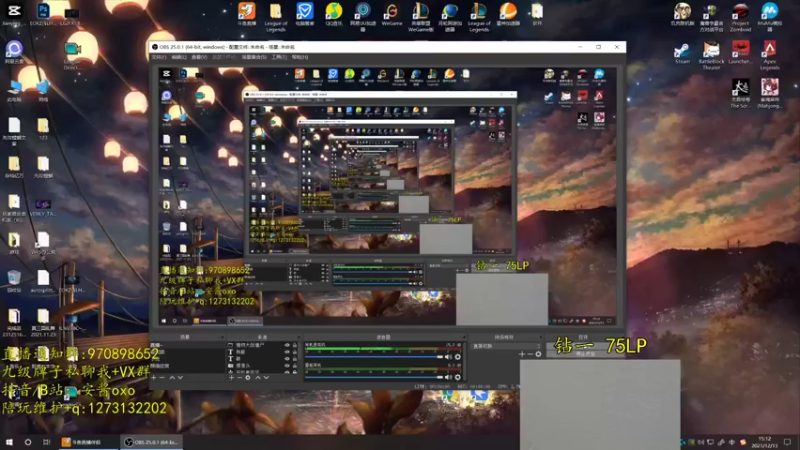The height and width of the screenshot is (450, 800).
Task: Open the Scene Collection (场景集合) menu in OBS
Action: (x=254, y=57)
